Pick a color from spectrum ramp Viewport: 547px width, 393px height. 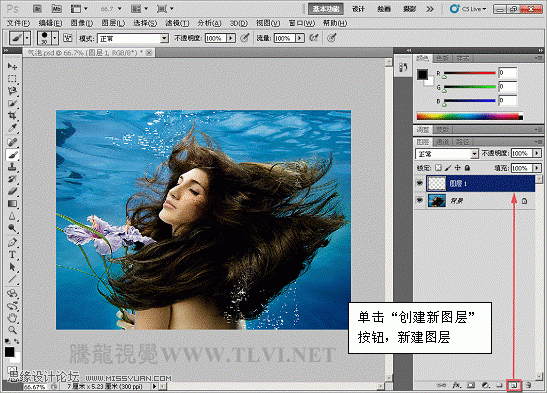click(x=470, y=116)
